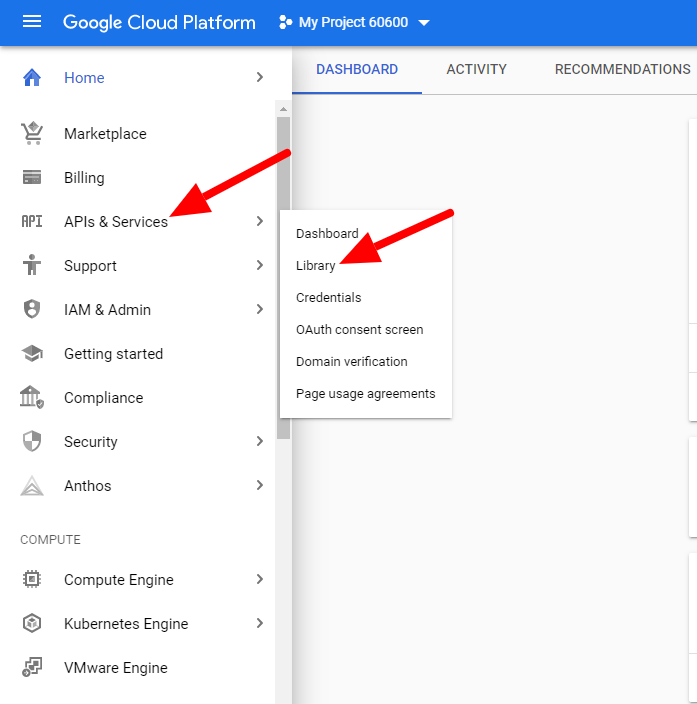Click the Kubernetes Engine hexagon icon
The width and height of the screenshot is (697, 704).
32,624
